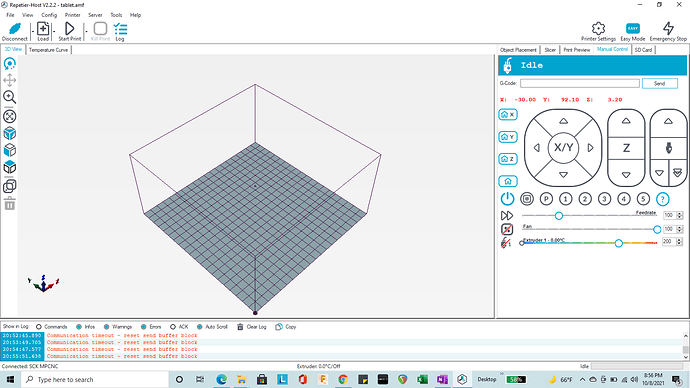Run custom script button 5
690x388 pixels.
pos(643,199)
